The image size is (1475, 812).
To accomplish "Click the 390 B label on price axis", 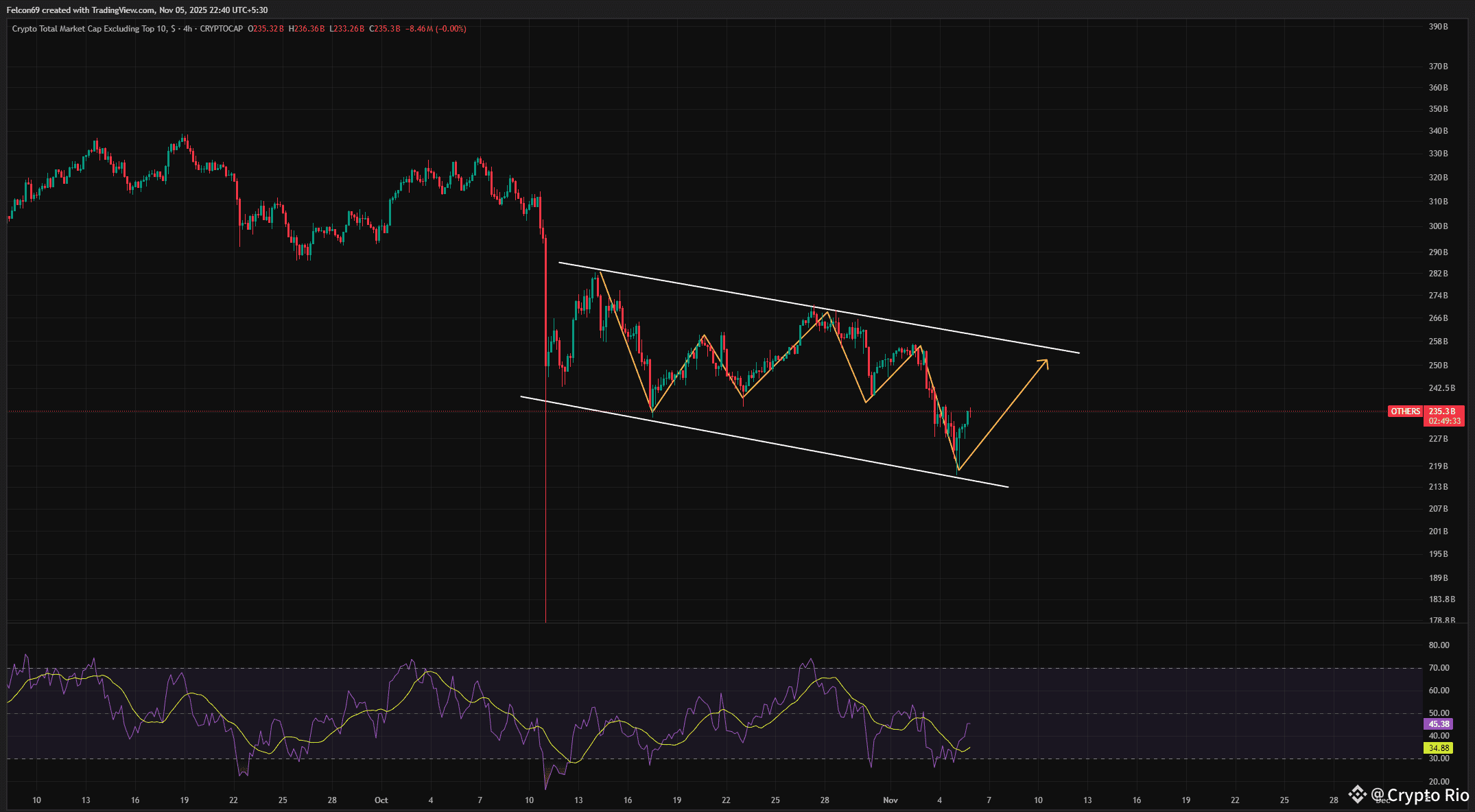I will point(1438,27).
